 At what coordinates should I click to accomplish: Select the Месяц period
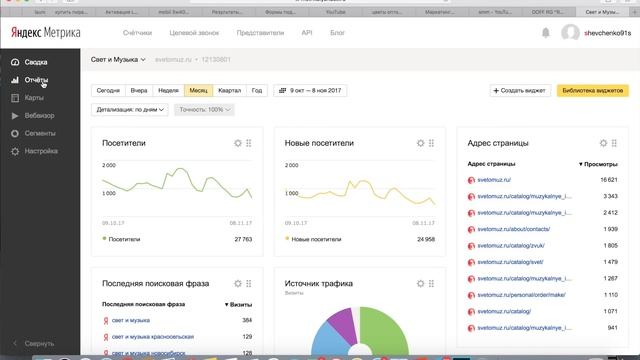[198, 91]
